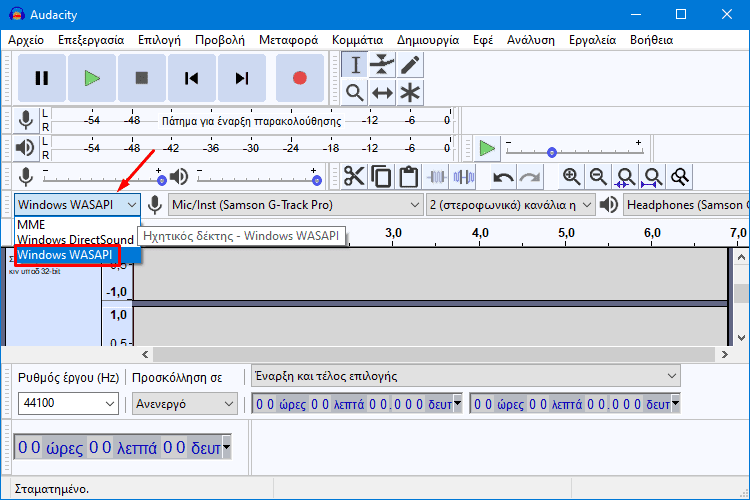This screenshot has height=500, width=750.
Task: Open the Δημιουργία menu
Action: pos(428,40)
